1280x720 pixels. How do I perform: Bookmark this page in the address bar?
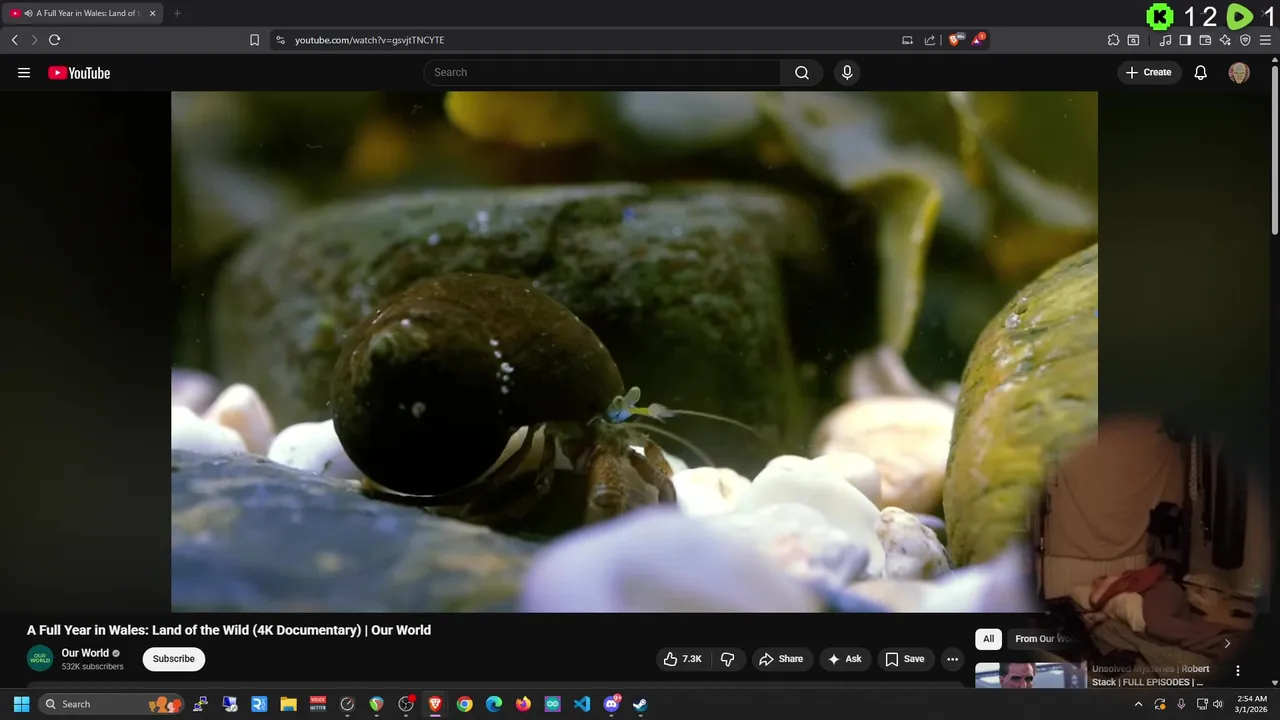coord(254,40)
